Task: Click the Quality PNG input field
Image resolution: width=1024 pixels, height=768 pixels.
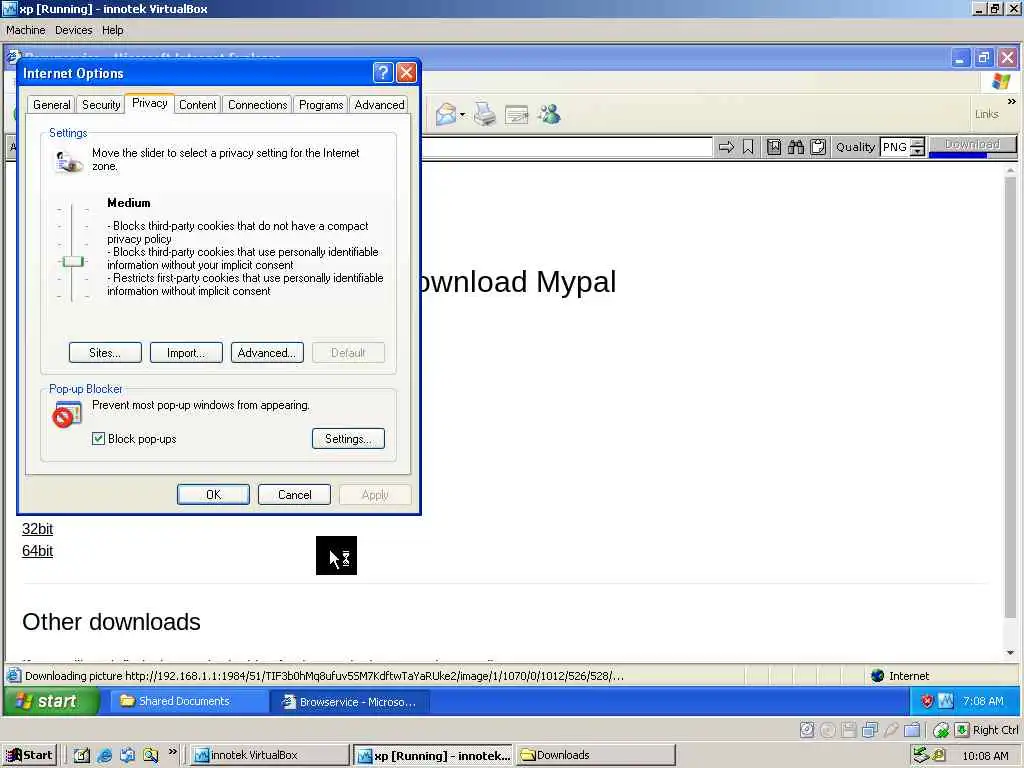Action: (x=895, y=147)
